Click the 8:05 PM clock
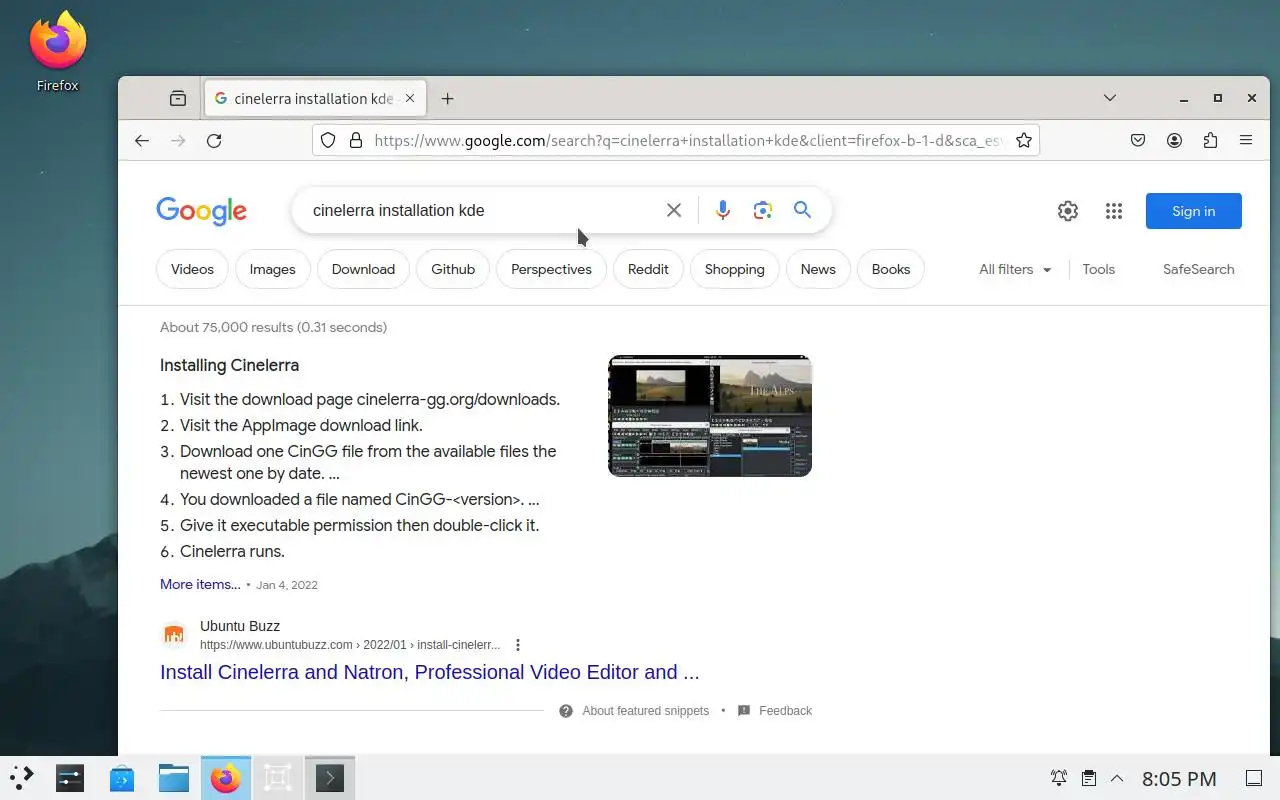This screenshot has width=1280, height=800. click(1179, 778)
